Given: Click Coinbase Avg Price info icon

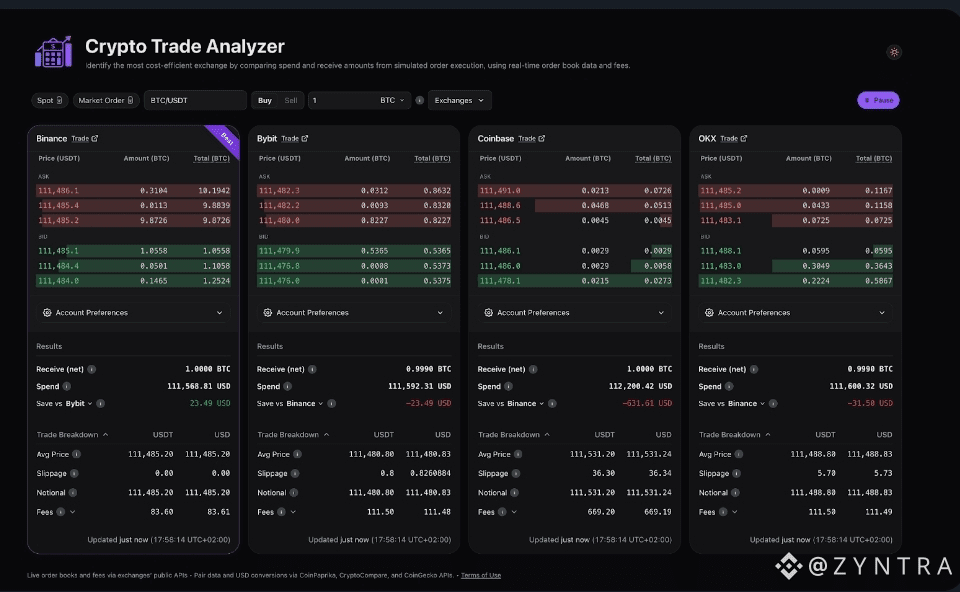Looking at the screenshot, I should click(x=518, y=454).
